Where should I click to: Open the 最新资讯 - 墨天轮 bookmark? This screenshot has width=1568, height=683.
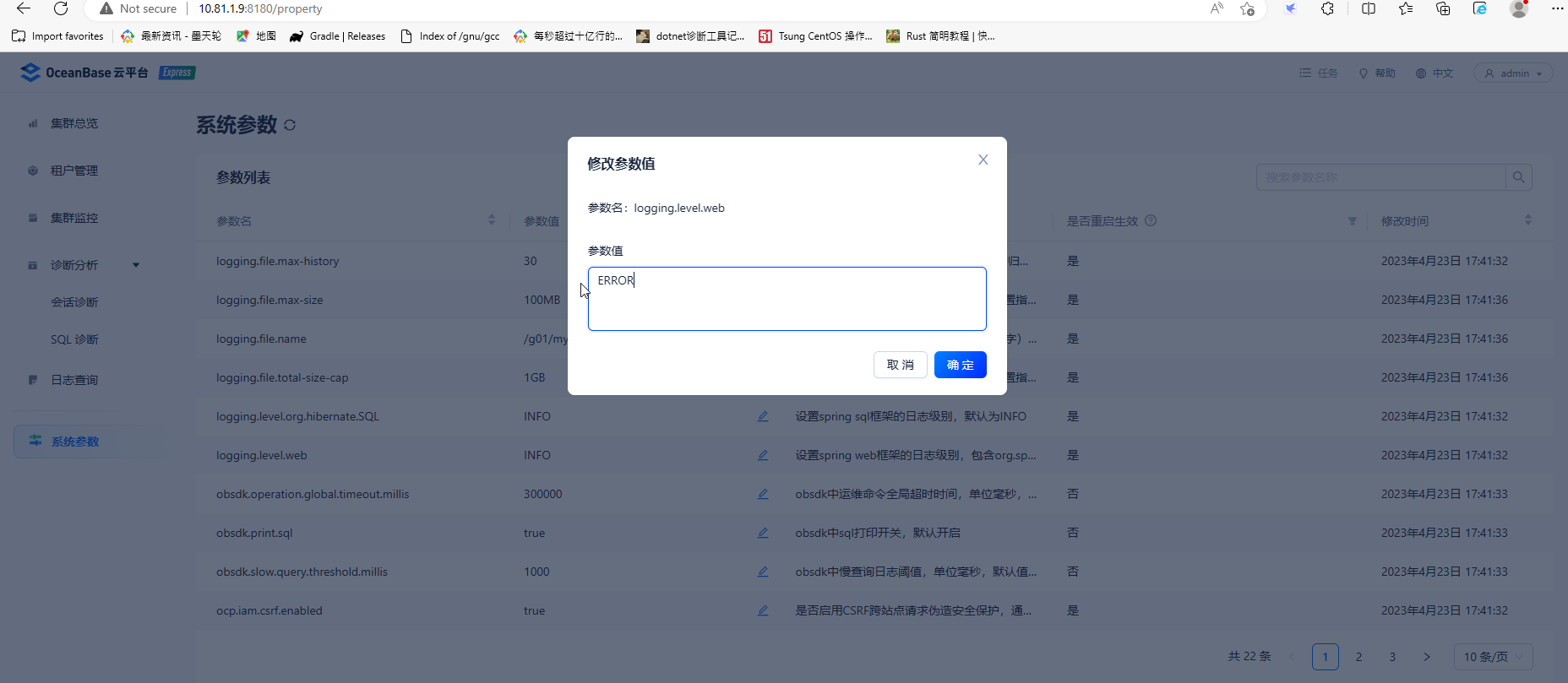pyautogui.click(x=171, y=36)
